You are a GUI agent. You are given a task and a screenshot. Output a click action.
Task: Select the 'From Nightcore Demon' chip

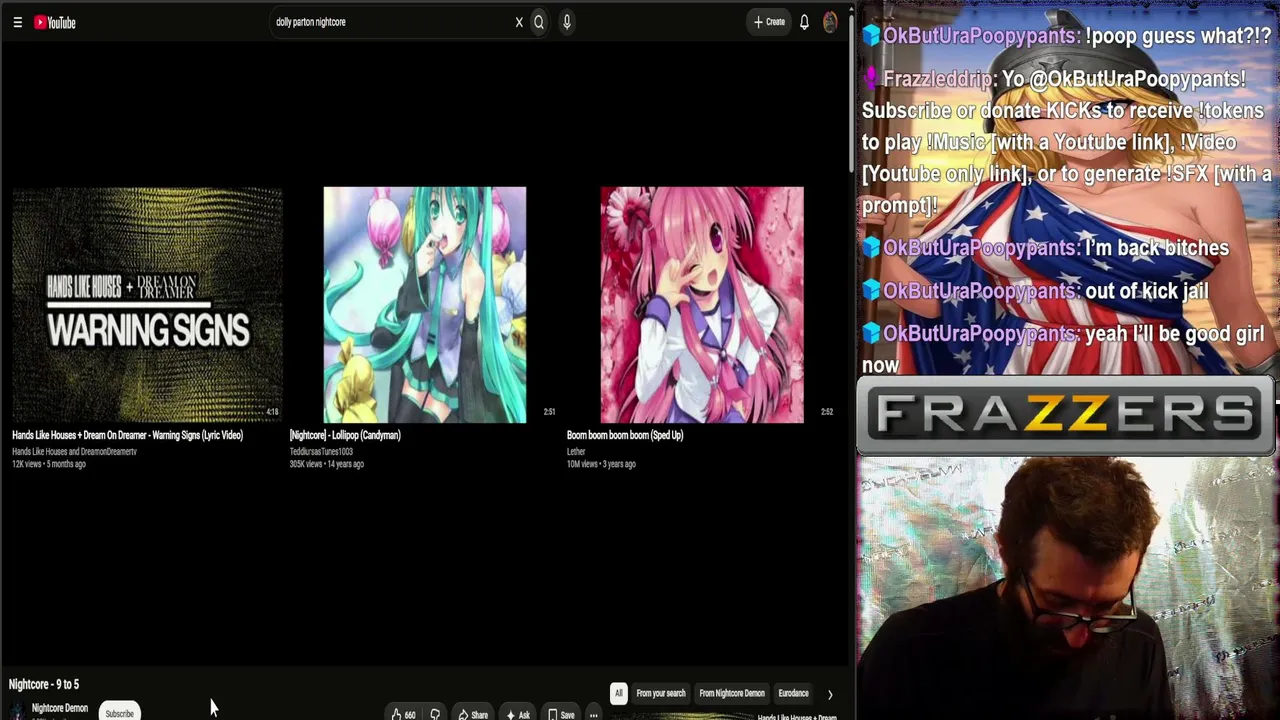[732, 693]
